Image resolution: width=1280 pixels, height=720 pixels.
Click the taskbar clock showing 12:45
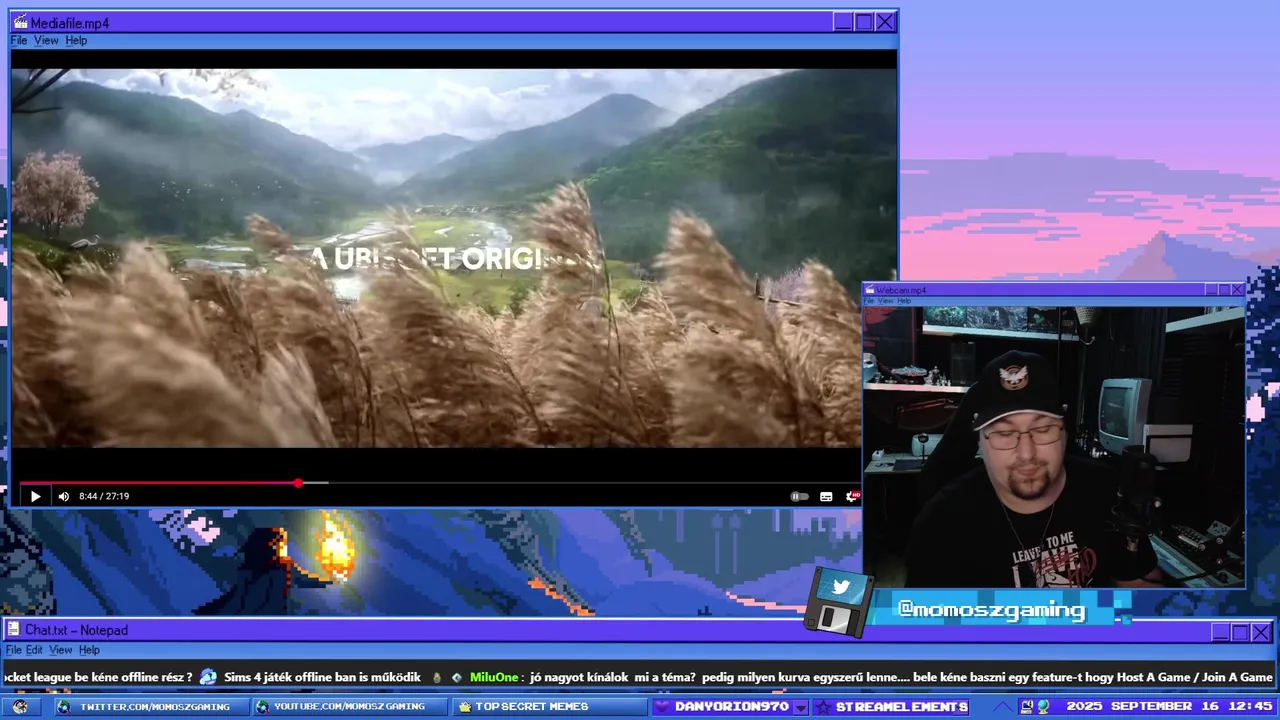1253,706
